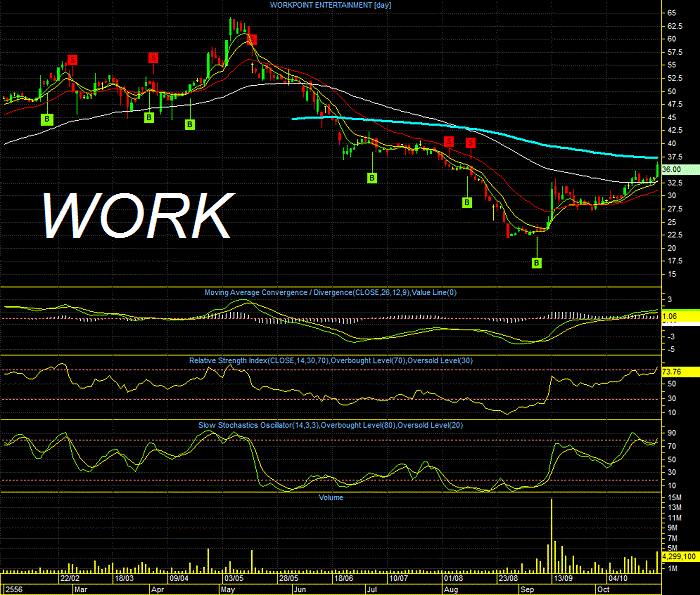Image resolution: width=700 pixels, height=595 pixels.
Task: Click the 18/03 date label
Action: 124,578
